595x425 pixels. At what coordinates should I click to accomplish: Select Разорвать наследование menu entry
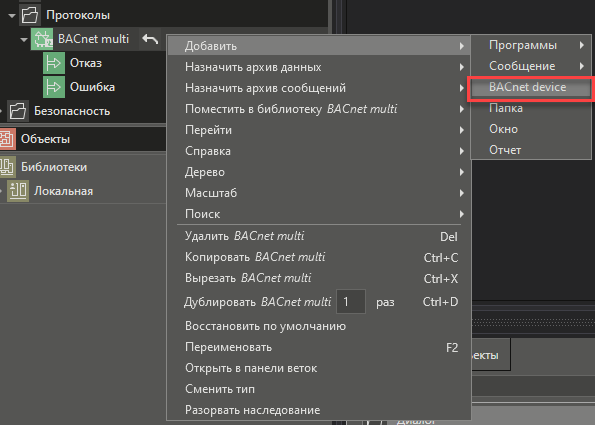pos(319,410)
